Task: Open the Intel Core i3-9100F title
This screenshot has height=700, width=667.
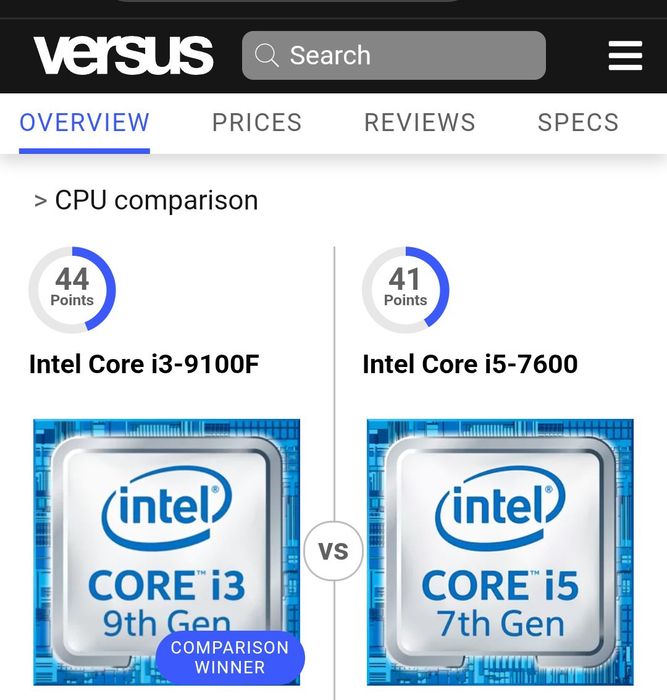Action: click(x=144, y=364)
